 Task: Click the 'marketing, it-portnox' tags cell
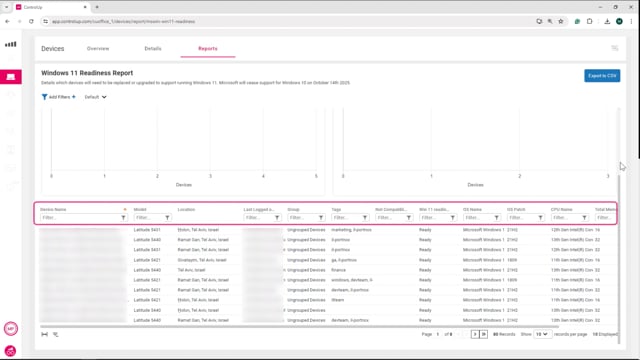(x=351, y=230)
